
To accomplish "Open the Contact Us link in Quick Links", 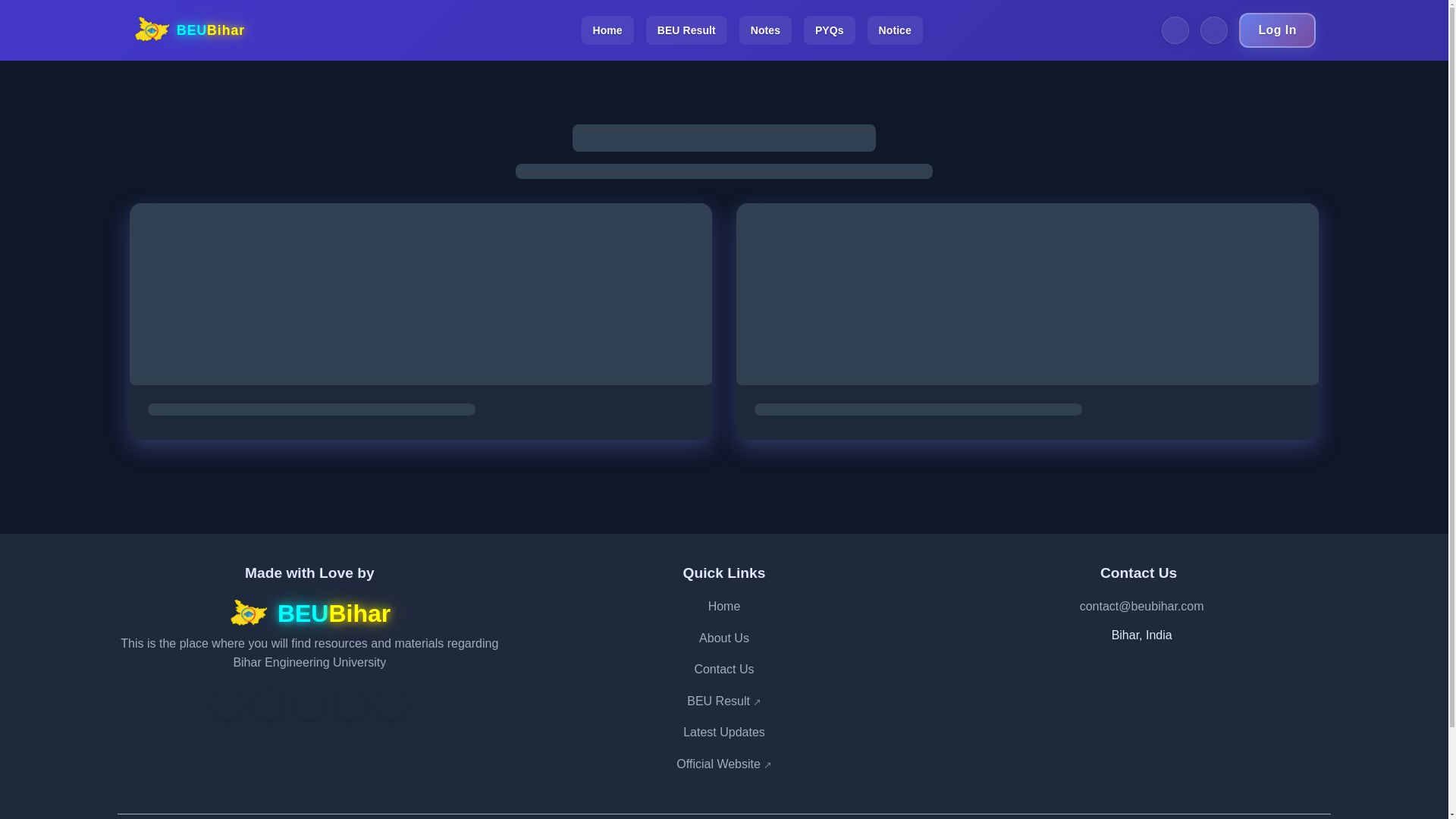I will (724, 670).
